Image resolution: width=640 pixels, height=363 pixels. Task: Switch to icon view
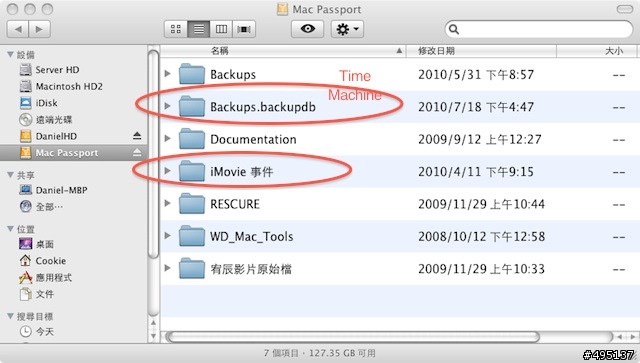176,29
